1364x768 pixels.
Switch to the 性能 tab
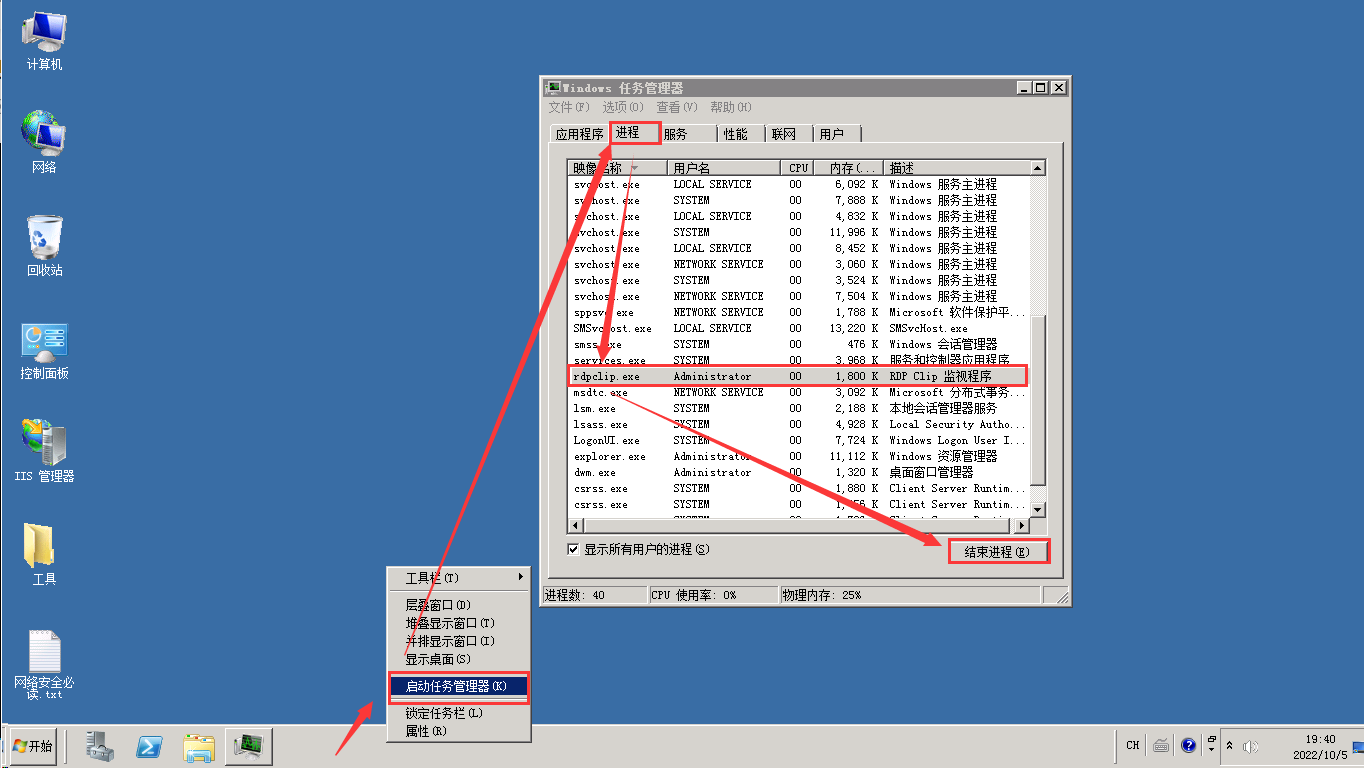point(735,134)
